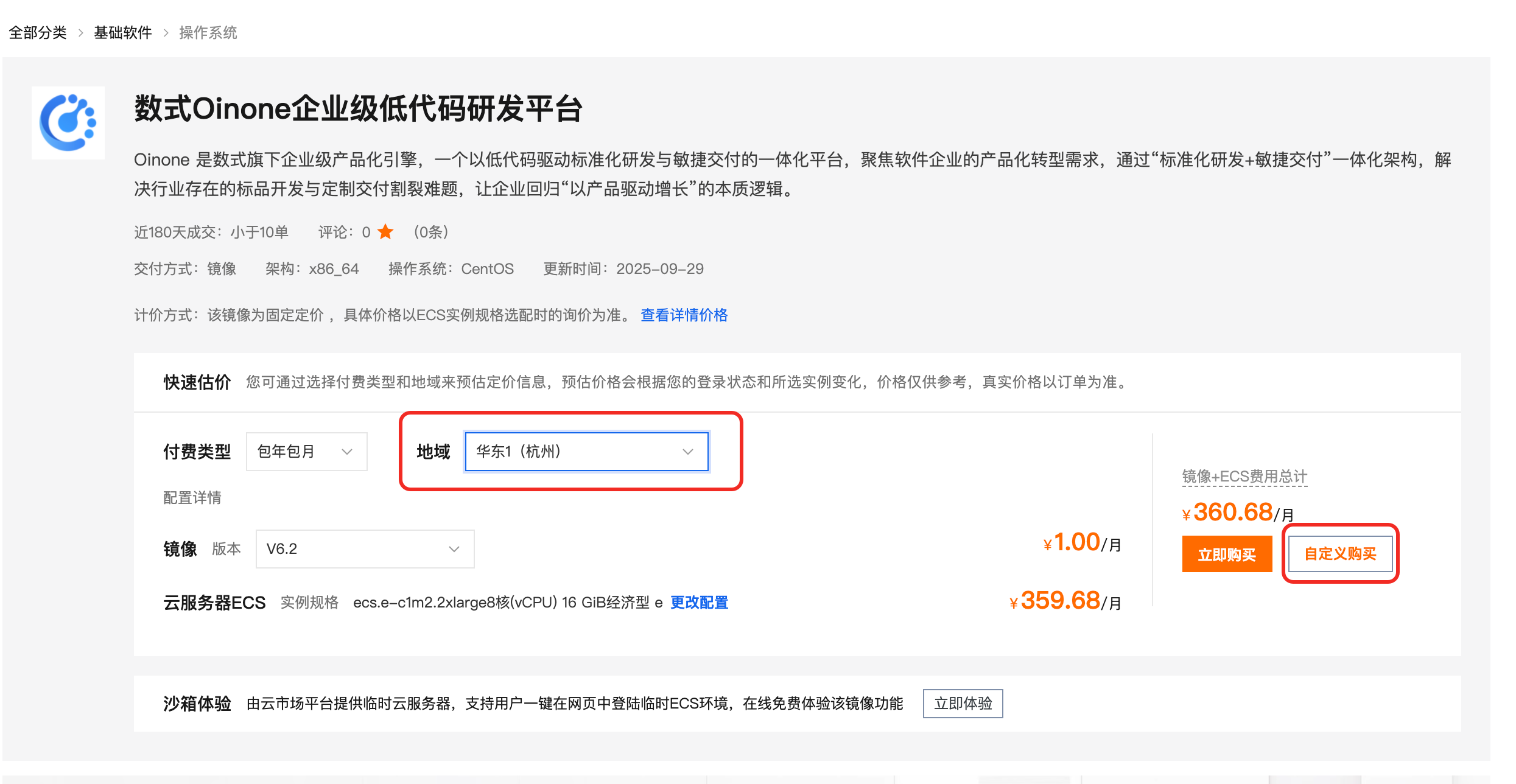Click the 自定义购买 button

click(x=1340, y=554)
